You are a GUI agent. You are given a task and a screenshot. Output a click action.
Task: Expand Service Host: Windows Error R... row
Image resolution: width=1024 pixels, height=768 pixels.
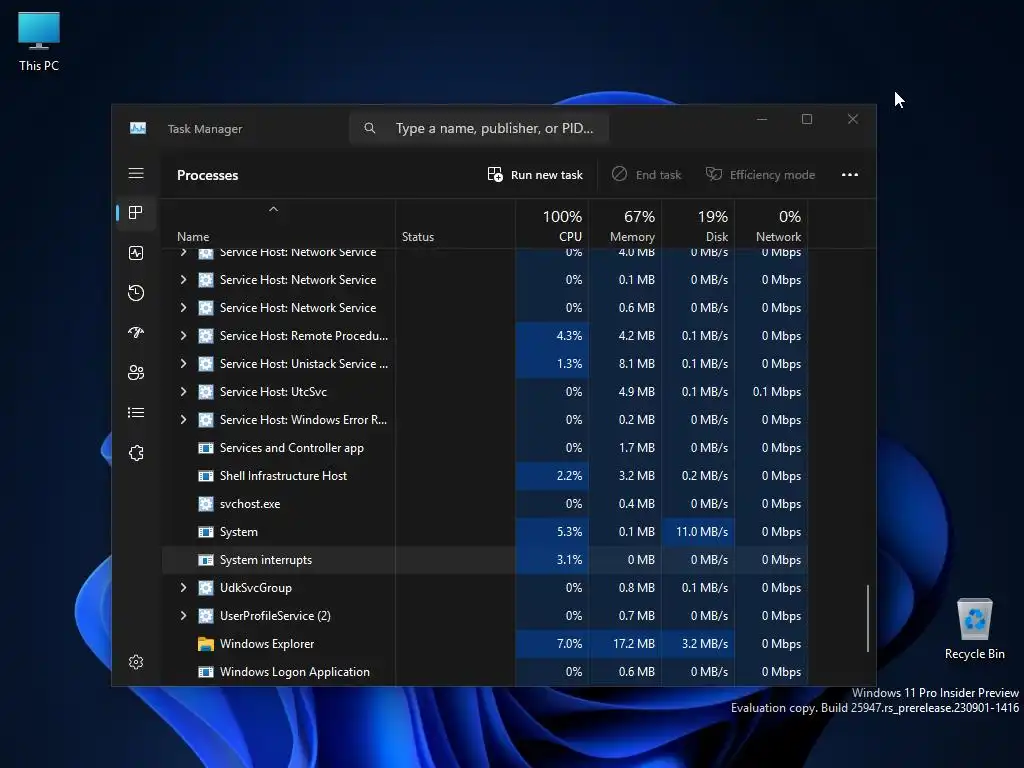(184, 420)
